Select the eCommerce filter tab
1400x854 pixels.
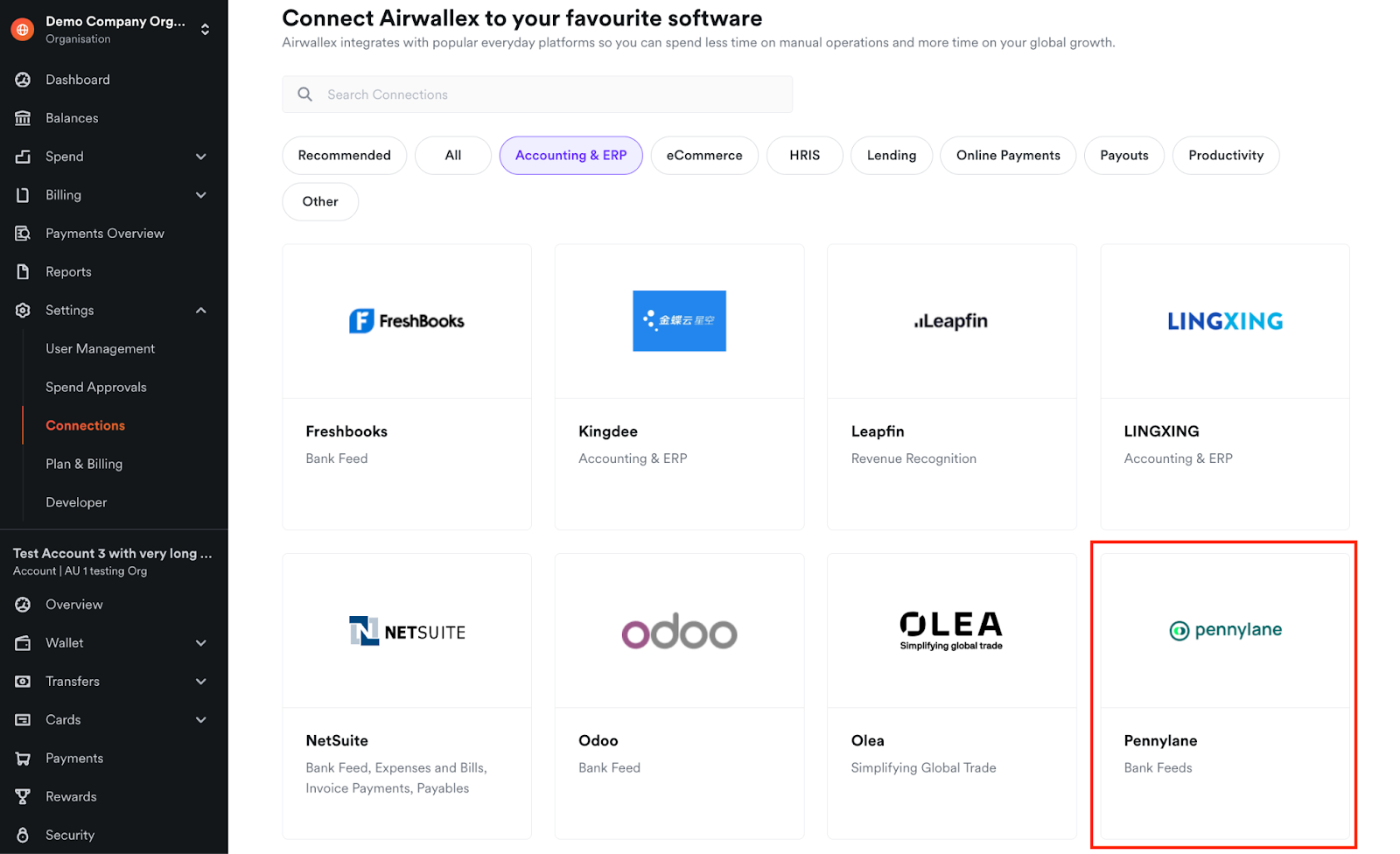pyautogui.click(x=704, y=156)
